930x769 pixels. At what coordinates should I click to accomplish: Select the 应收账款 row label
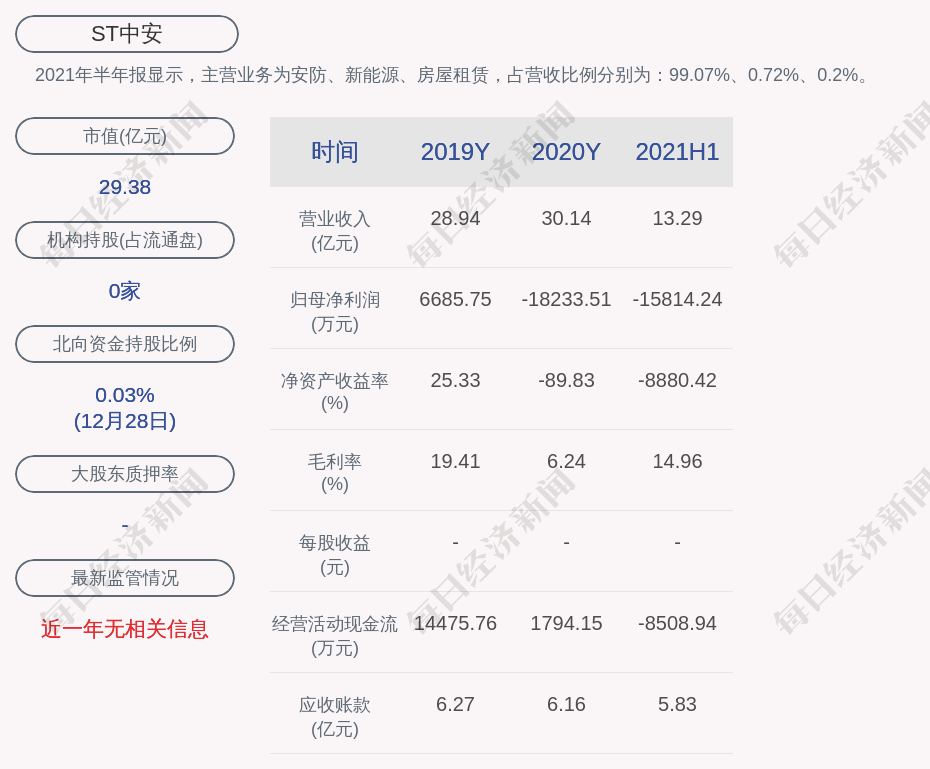coord(335,716)
